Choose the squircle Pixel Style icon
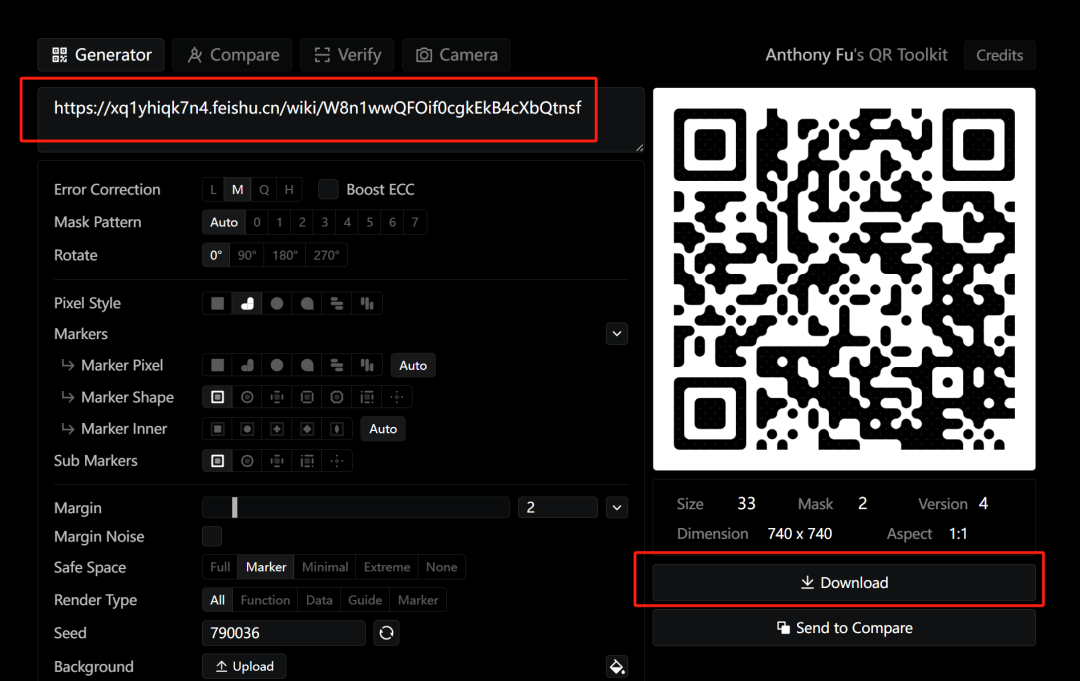Image resolution: width=1080 pixels, height=681 pixels. (307, 303)
